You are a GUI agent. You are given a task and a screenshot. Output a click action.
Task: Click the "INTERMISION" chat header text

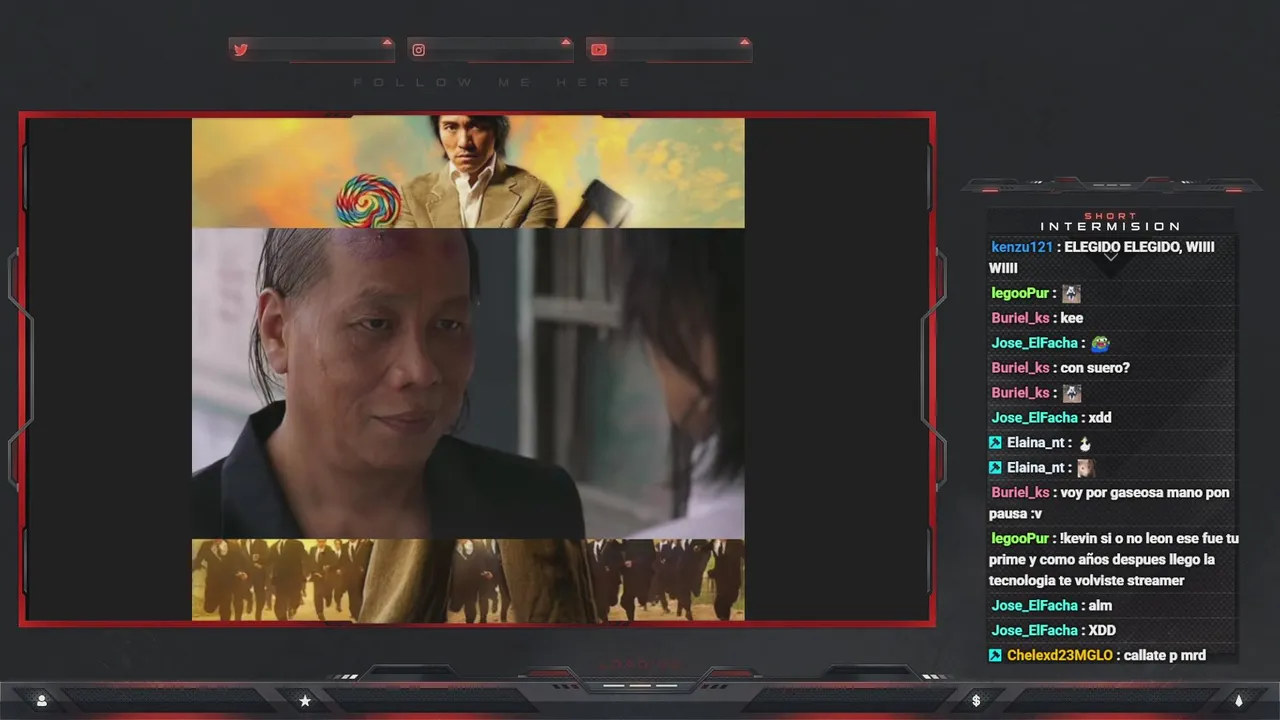click(x=1110, y=227)
